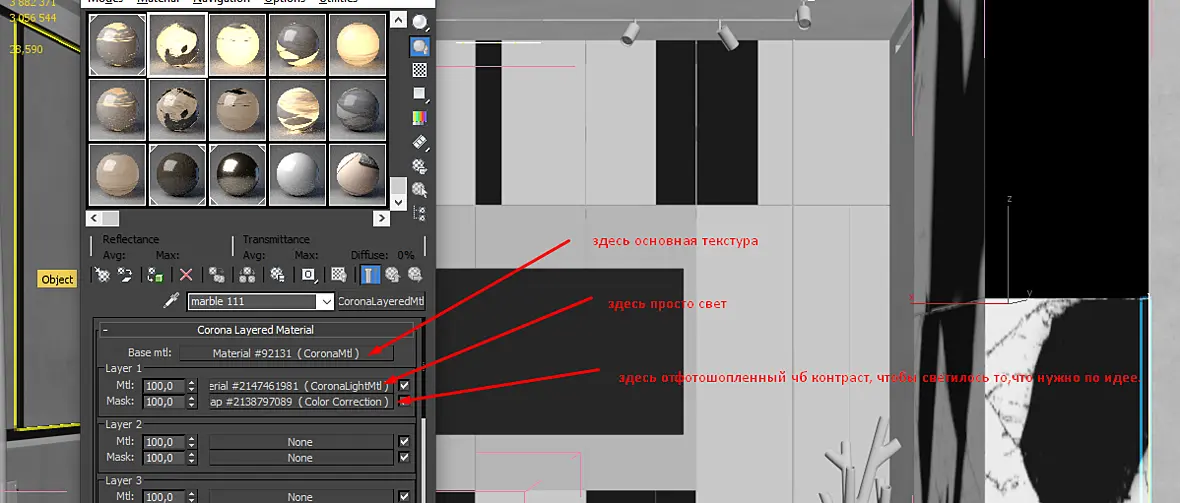Select the active glowing black-patched sample slot
This screenshot has width=1180, height=503.
click(178, 44)
